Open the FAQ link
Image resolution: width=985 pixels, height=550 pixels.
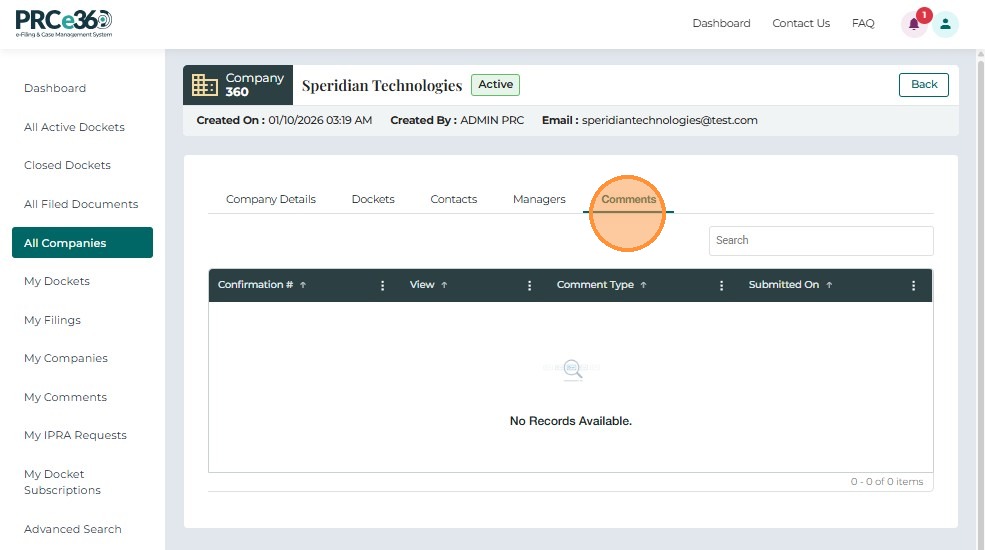click(x=863, y=23)
